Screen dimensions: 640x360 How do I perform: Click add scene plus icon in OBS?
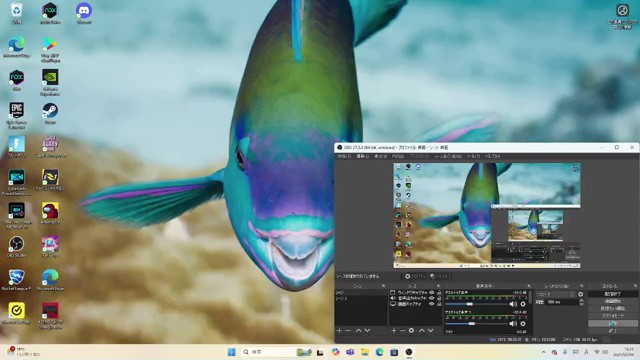click(339, 330)
